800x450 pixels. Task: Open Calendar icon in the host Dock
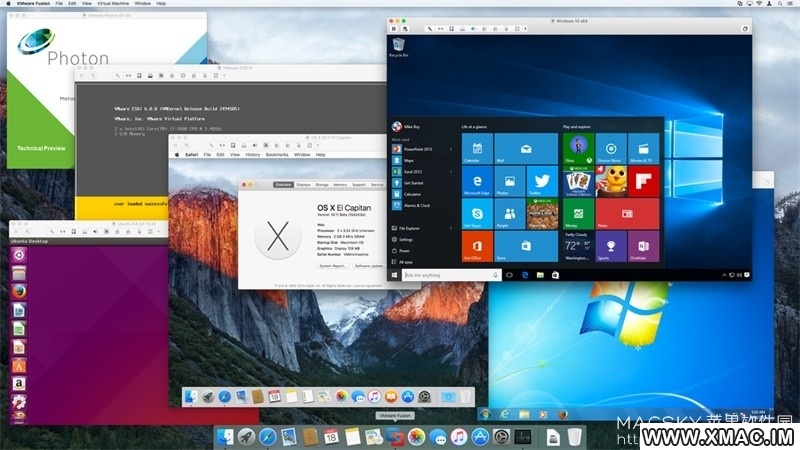click(x=331, y=437)
